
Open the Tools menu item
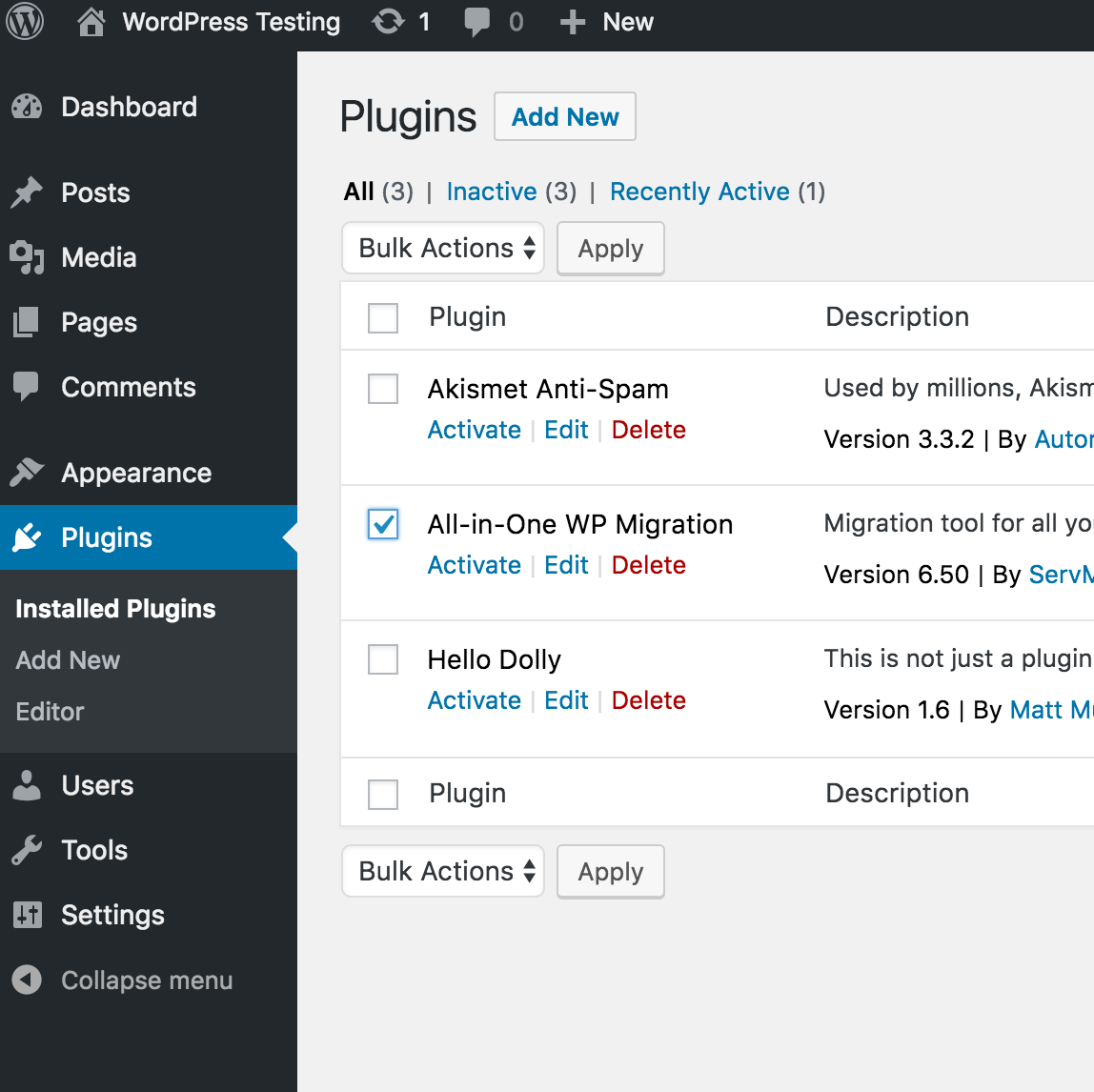[x=149, y=850]
